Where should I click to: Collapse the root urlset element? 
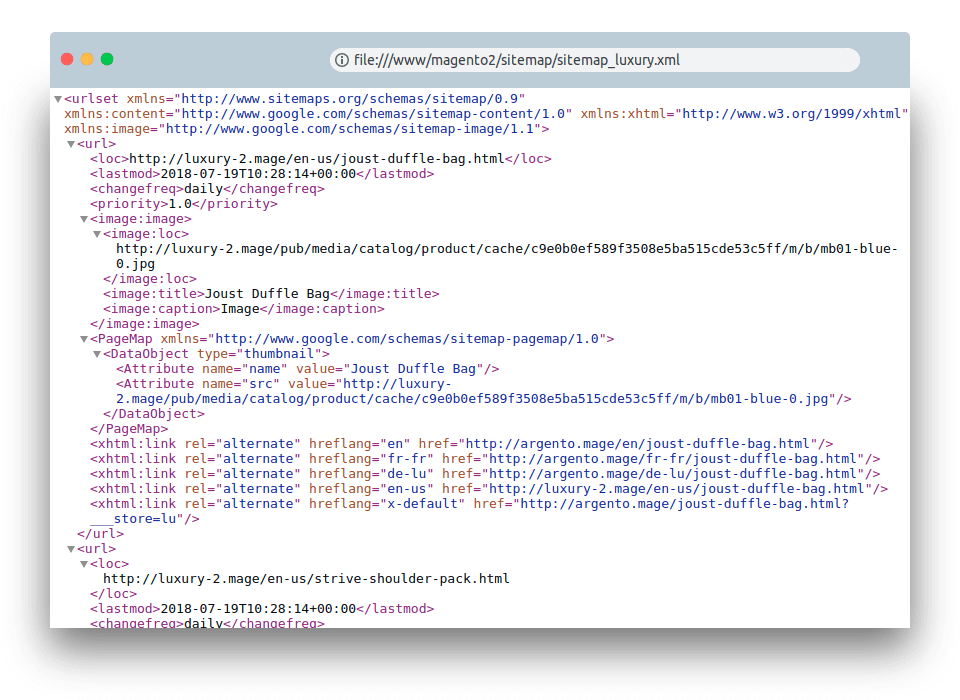[x=58, y=98]
